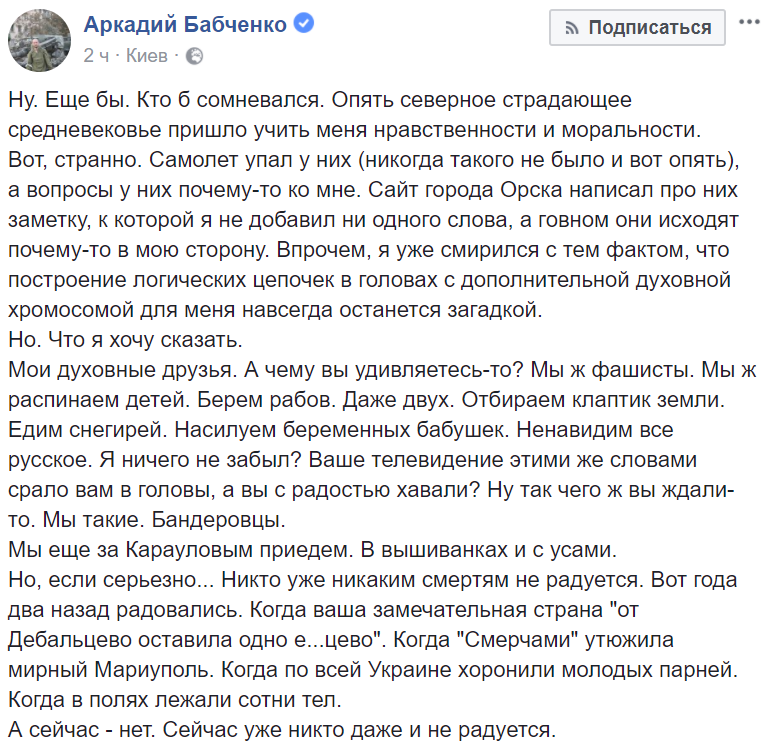
Task: Click the author name Аркадий Бабченко
Action: (186, 25)
